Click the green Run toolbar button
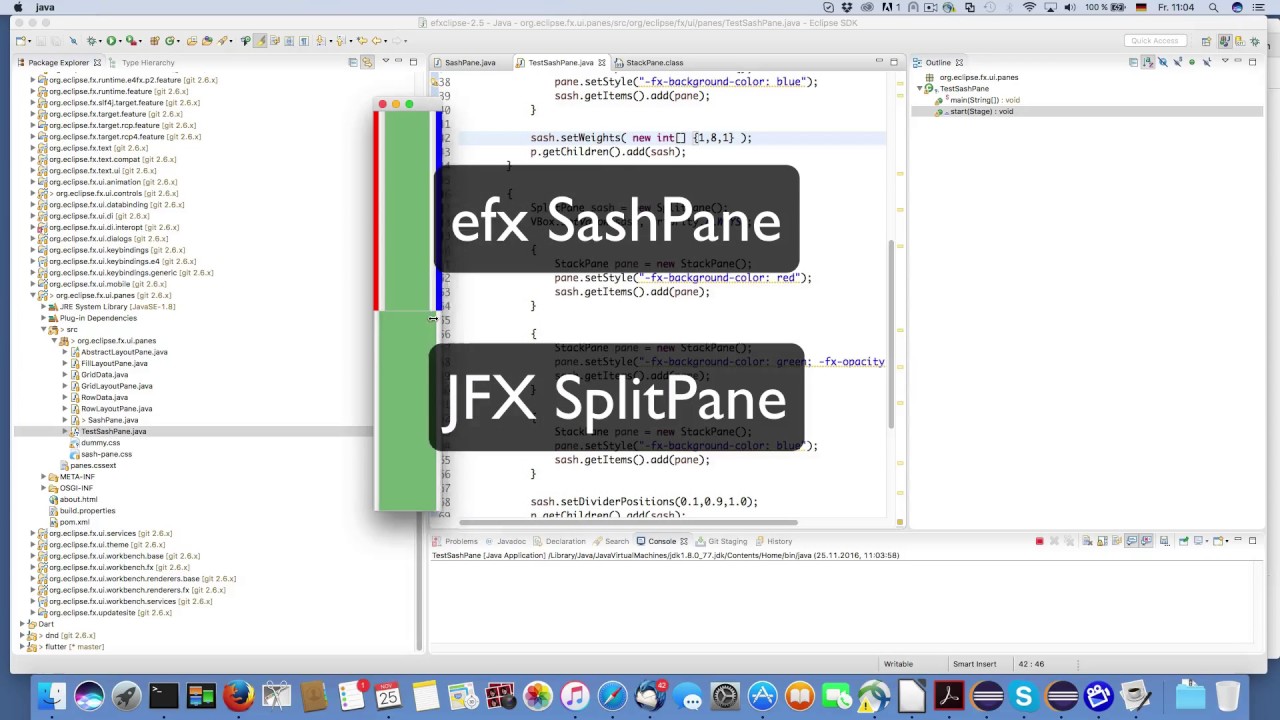 (111, 41)
